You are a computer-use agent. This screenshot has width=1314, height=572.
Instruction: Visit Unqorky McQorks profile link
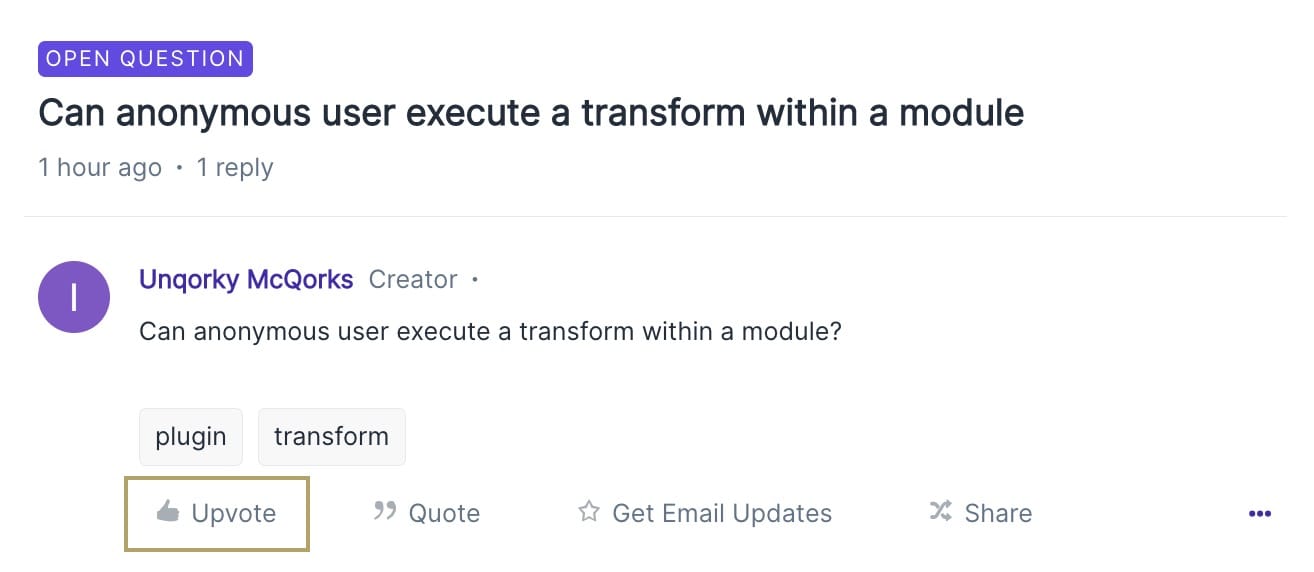pyautogui.click(x=246, y=279)
